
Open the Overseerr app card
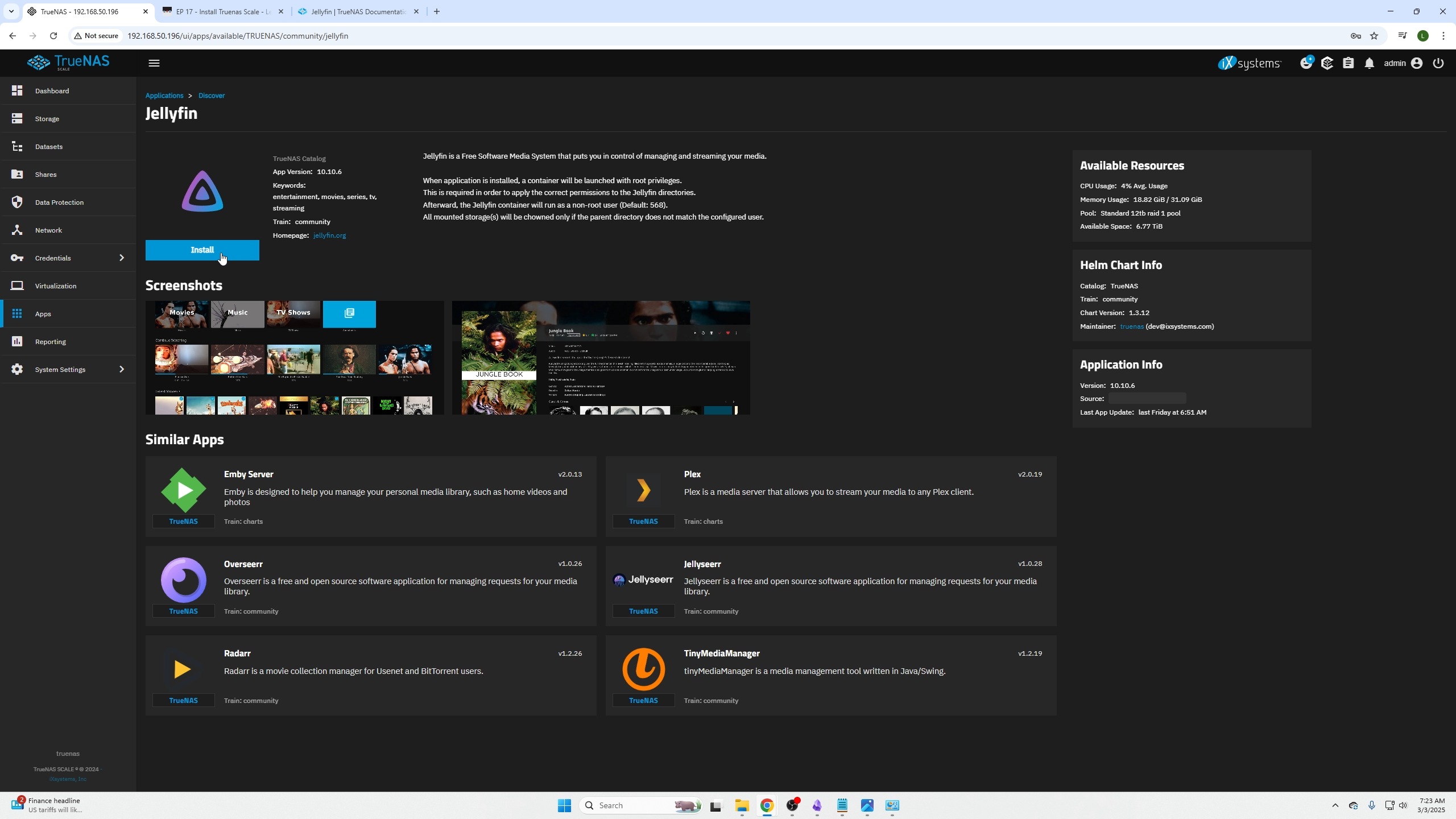click(x=371, y=586)
